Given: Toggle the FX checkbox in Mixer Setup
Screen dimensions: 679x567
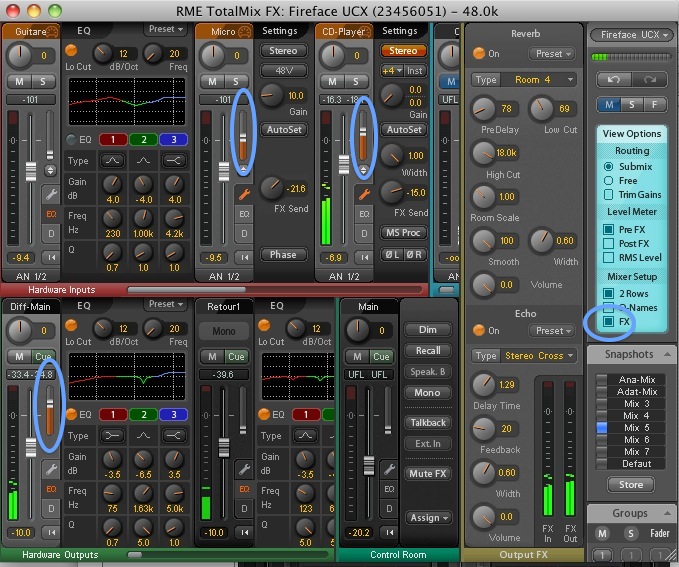Looking at the screenshot, I should point(608,321).
